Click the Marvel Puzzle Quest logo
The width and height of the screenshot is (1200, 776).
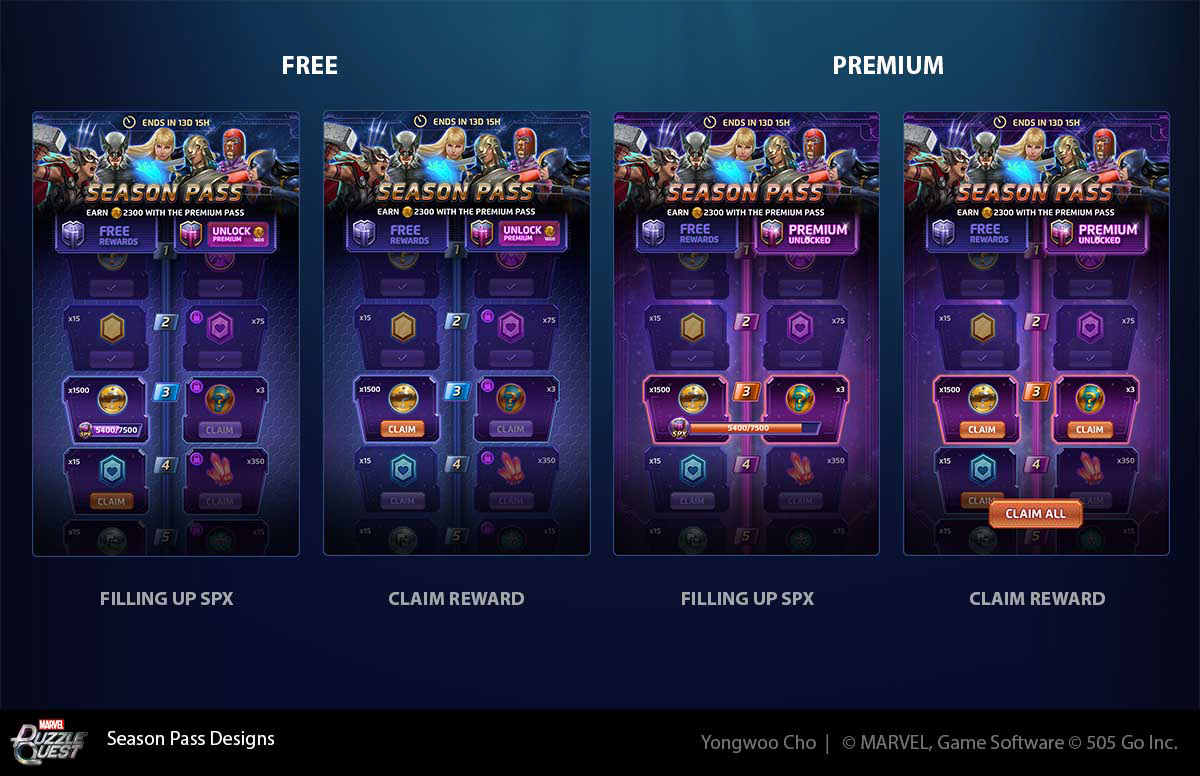click(36, 742)
